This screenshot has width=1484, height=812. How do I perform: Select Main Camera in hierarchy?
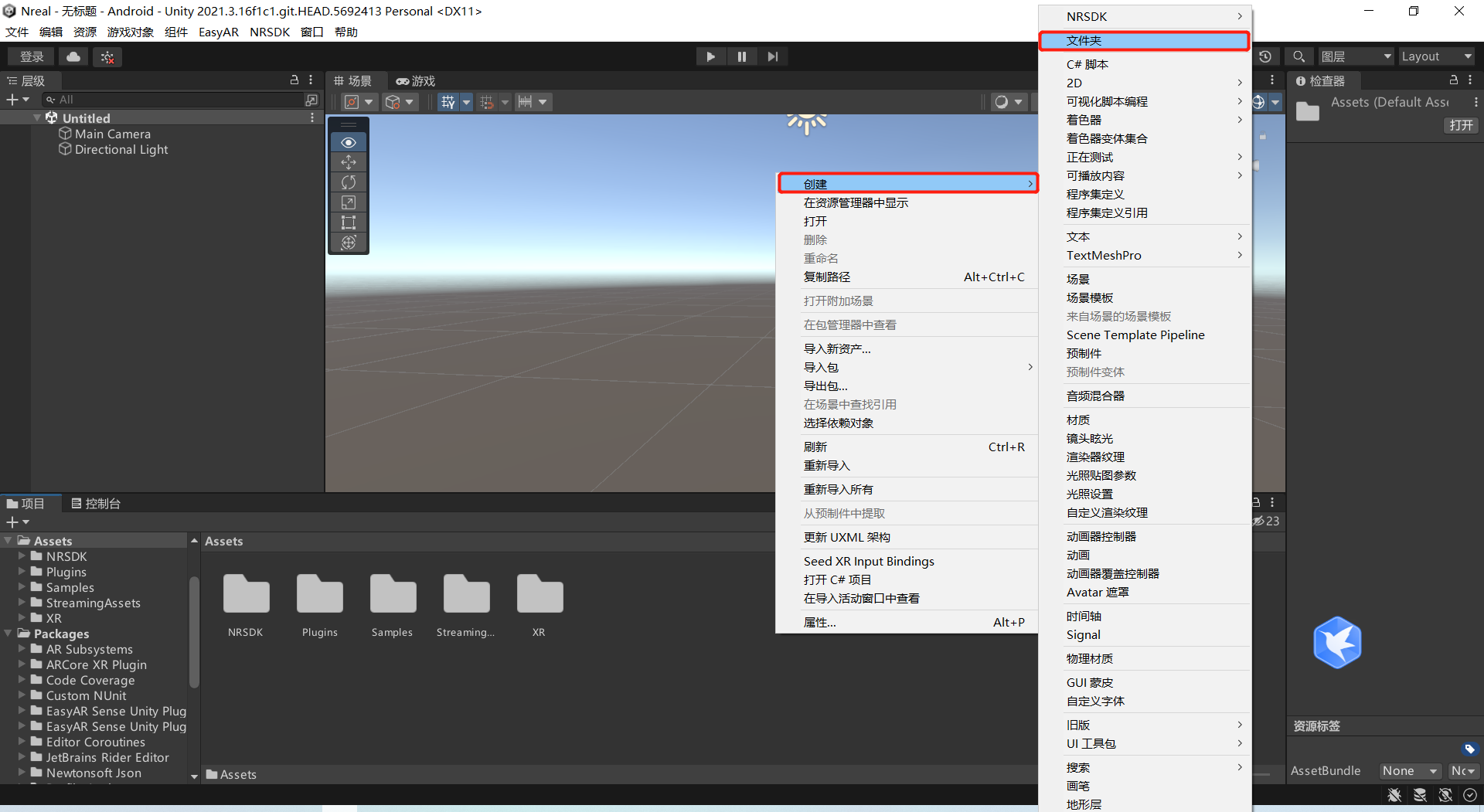112,134
